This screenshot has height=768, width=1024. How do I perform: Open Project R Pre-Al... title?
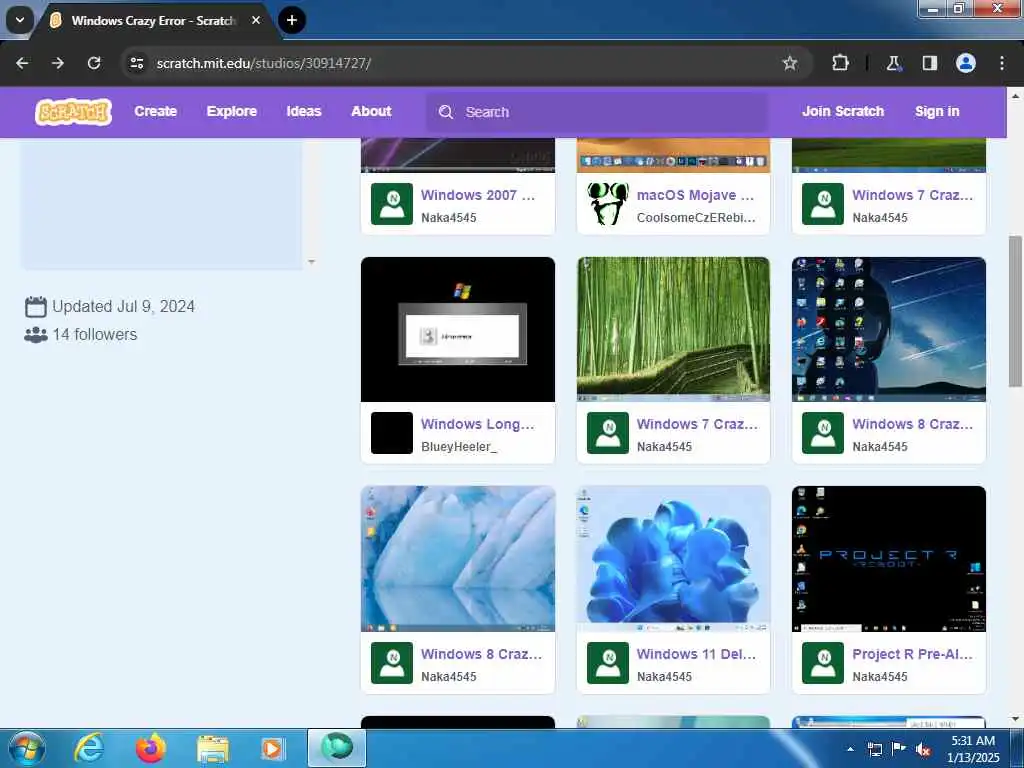coord(912,654)
